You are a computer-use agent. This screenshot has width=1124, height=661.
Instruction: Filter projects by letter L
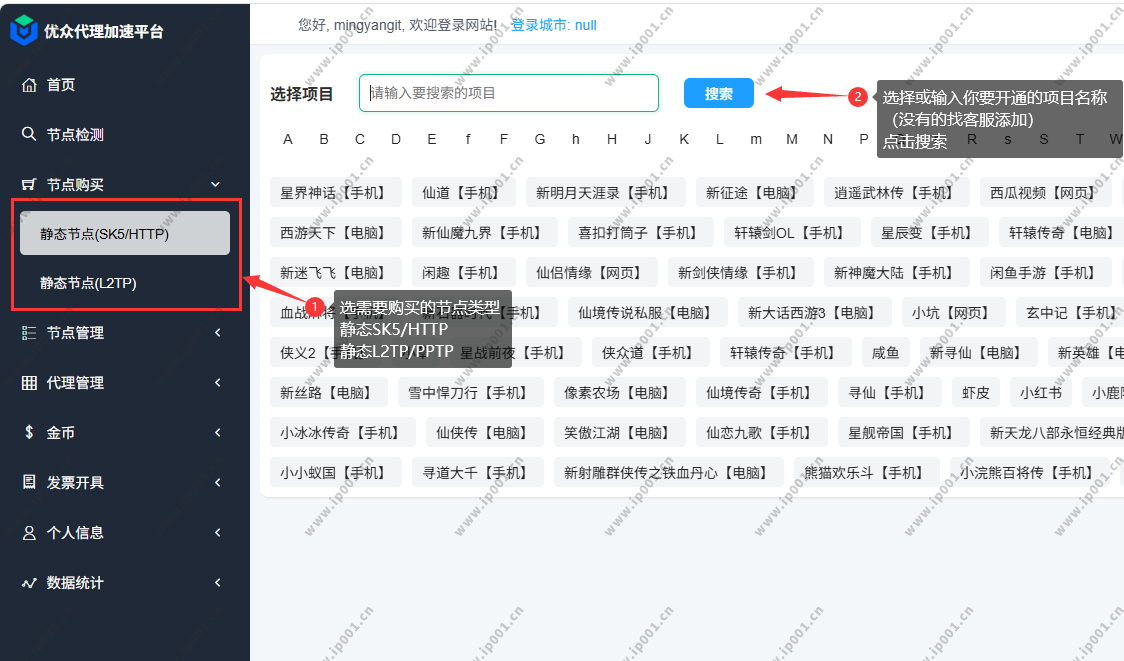(x=720, y=139)
